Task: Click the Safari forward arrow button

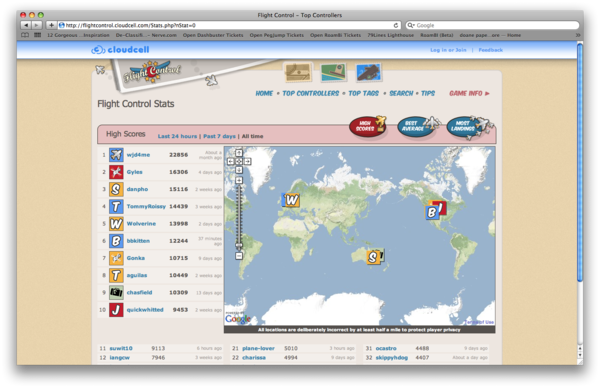Action: coord(37,25)
